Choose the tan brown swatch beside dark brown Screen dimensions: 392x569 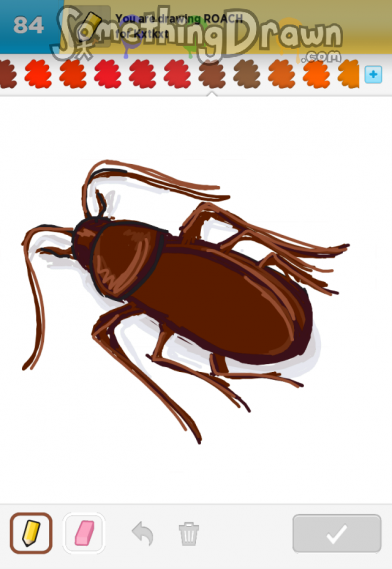[247, 74]
